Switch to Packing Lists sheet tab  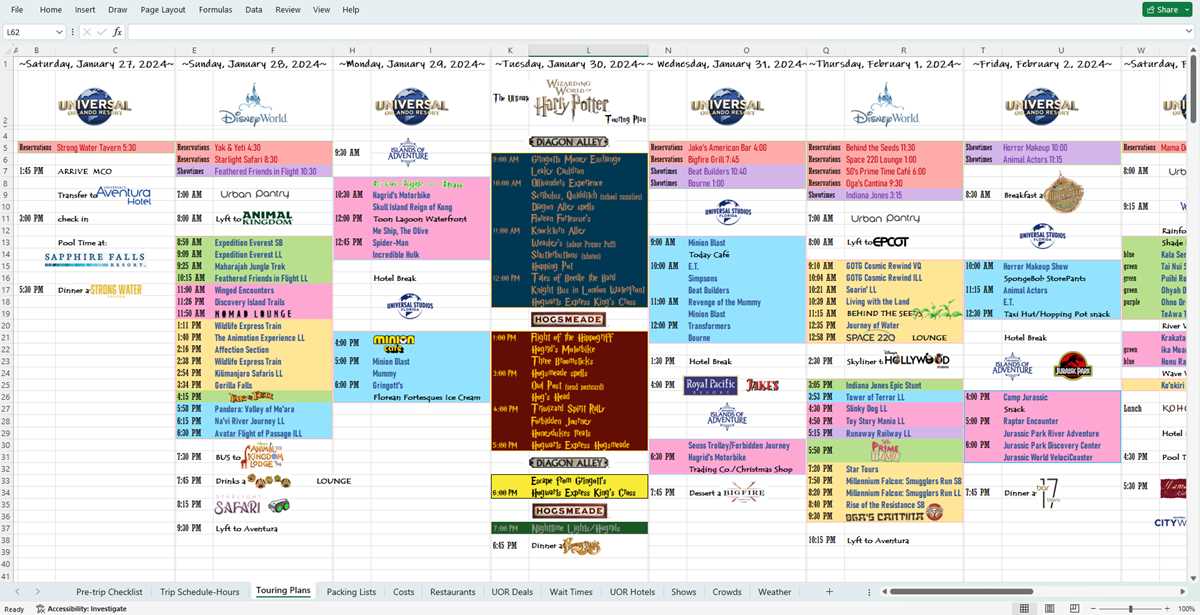[351, 592]
